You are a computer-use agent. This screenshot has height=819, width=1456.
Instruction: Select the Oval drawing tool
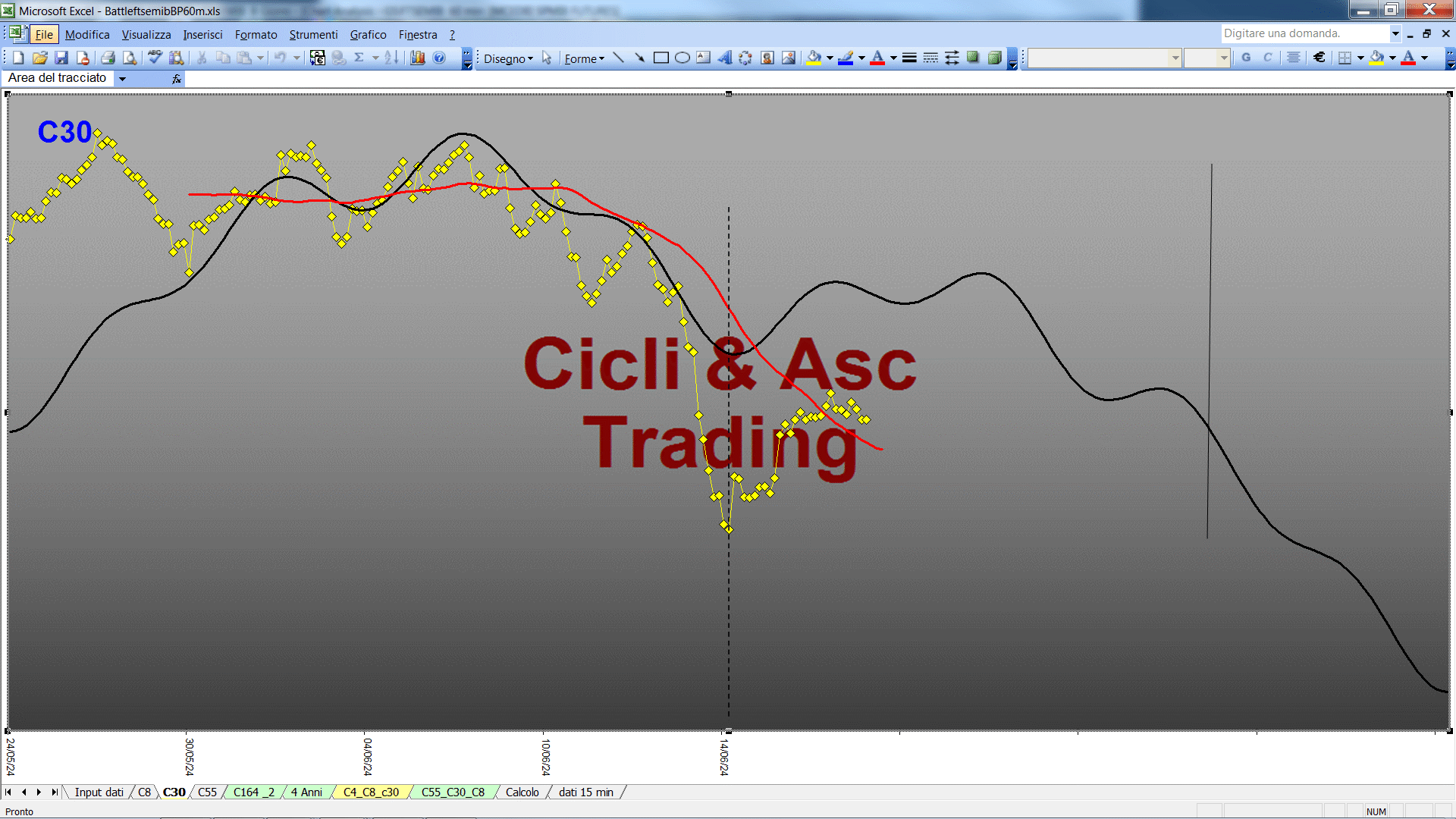[682, 58]
